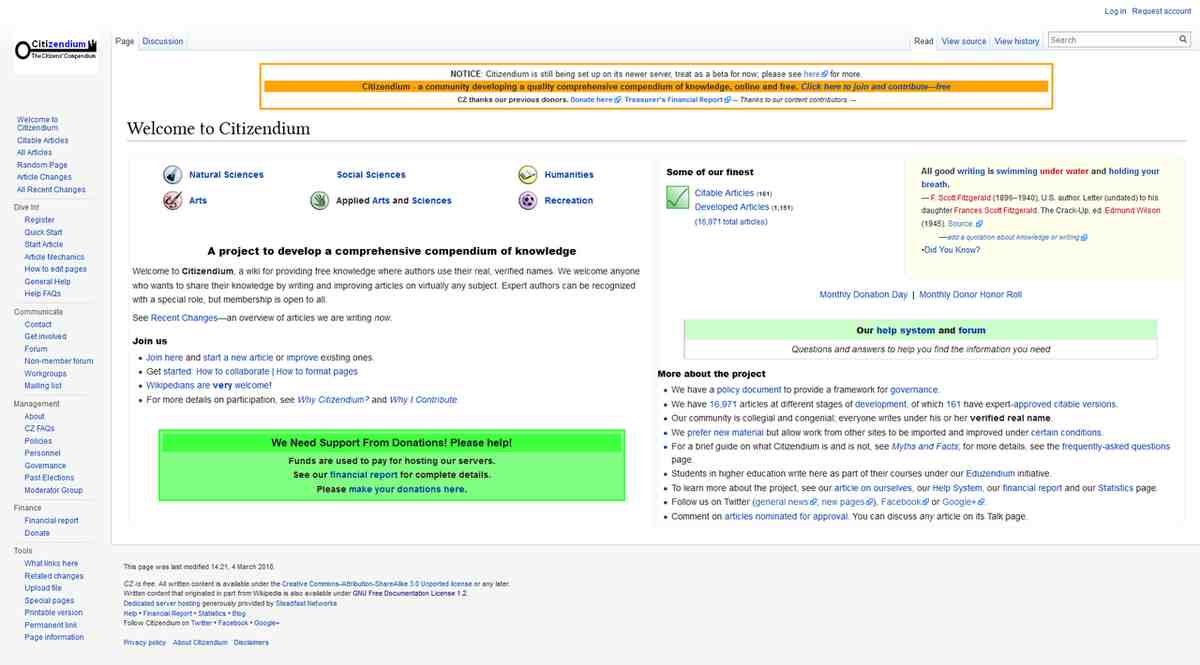Click the search magnifier button
The width and height of the screenshot is (1200, 665).
1183,40
